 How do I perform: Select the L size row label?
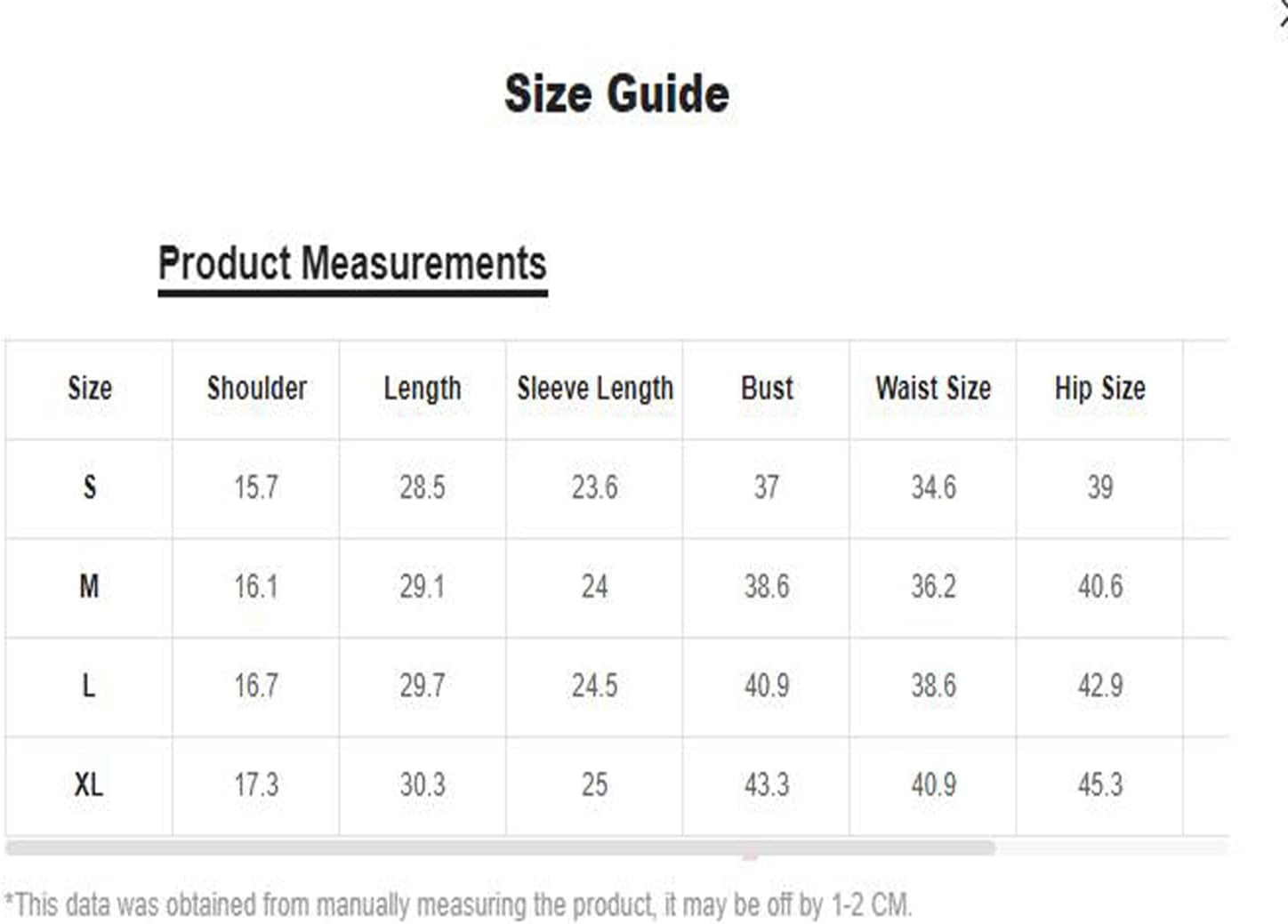(x=88, y=686)
